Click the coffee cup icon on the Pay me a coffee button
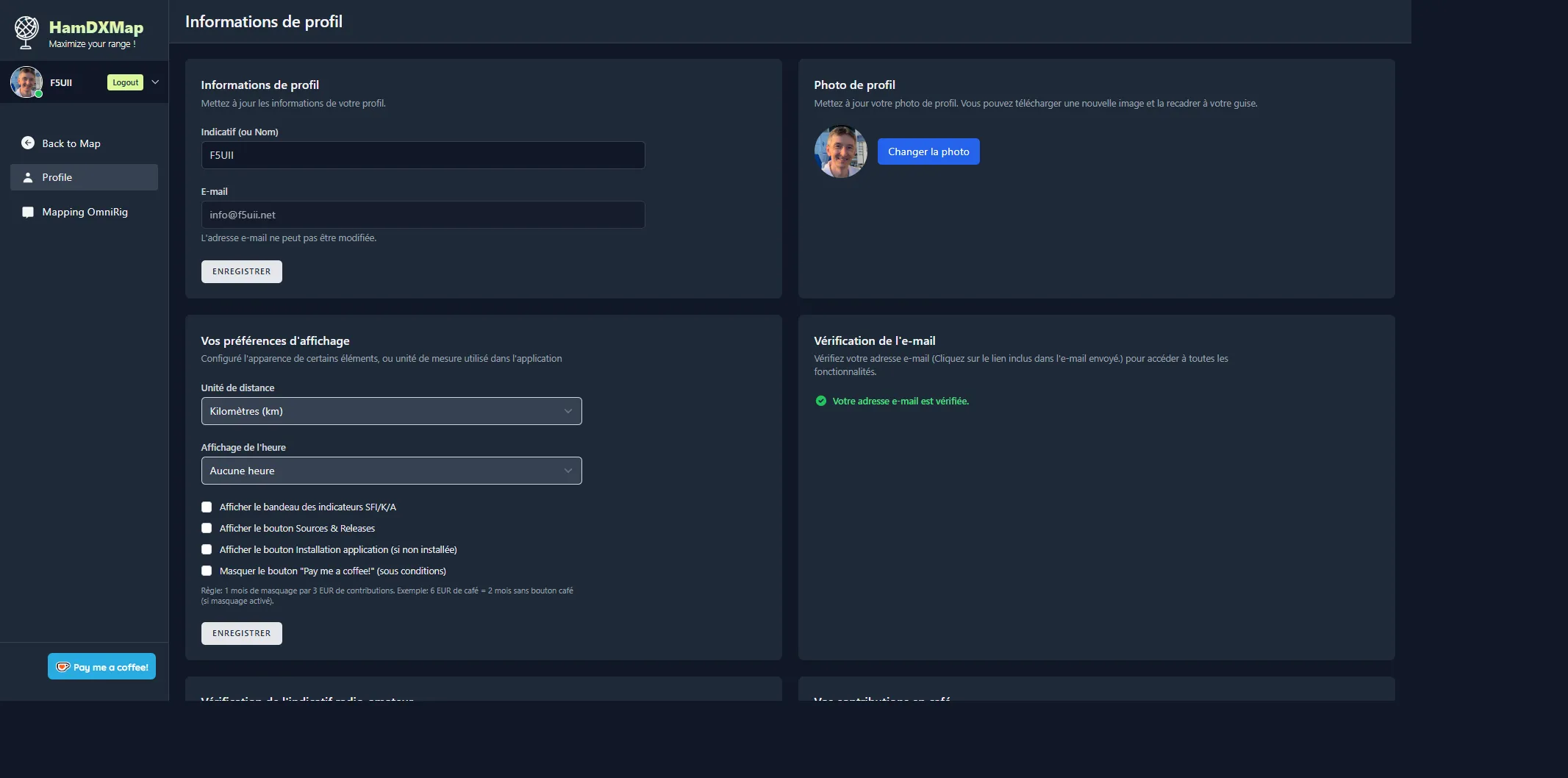1568x778 pixels. point(62,667)
